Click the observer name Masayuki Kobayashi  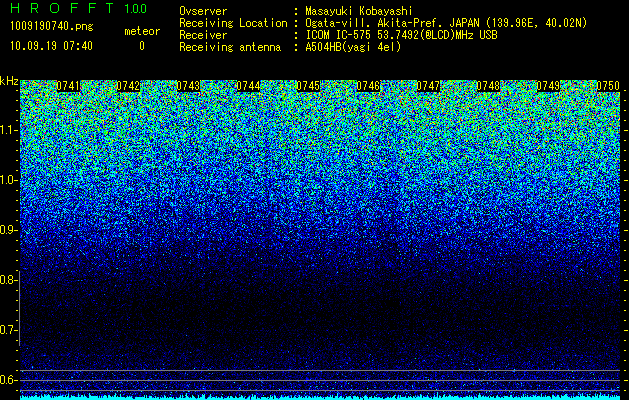[359, 11]
